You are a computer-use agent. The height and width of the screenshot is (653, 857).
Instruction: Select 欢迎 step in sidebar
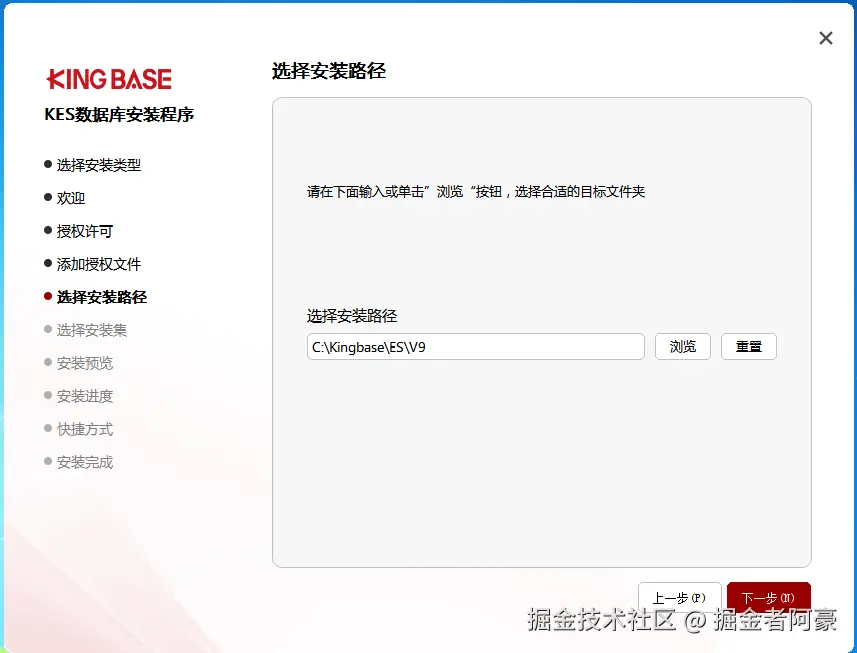pyautogui.click(x=64, y=198)
